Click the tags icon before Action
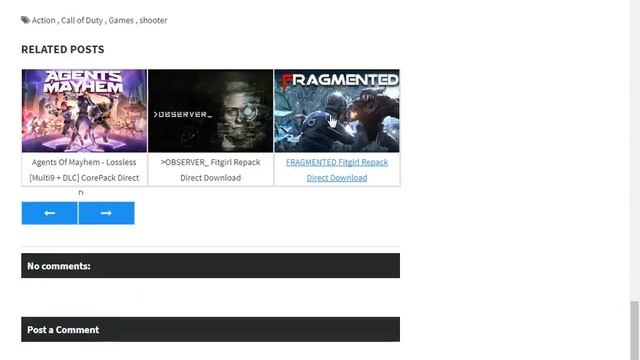Screen dimensions: 640x360 (25, 20)
